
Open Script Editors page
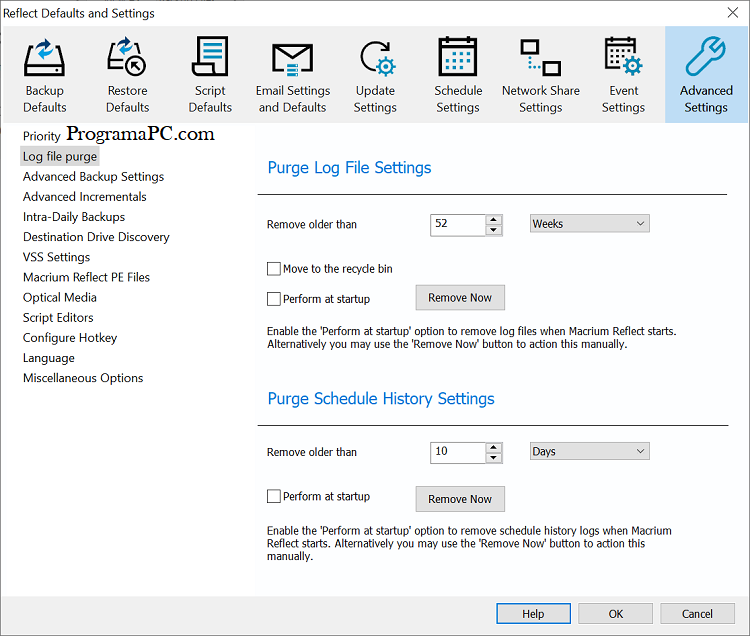(x=58, y=318)
